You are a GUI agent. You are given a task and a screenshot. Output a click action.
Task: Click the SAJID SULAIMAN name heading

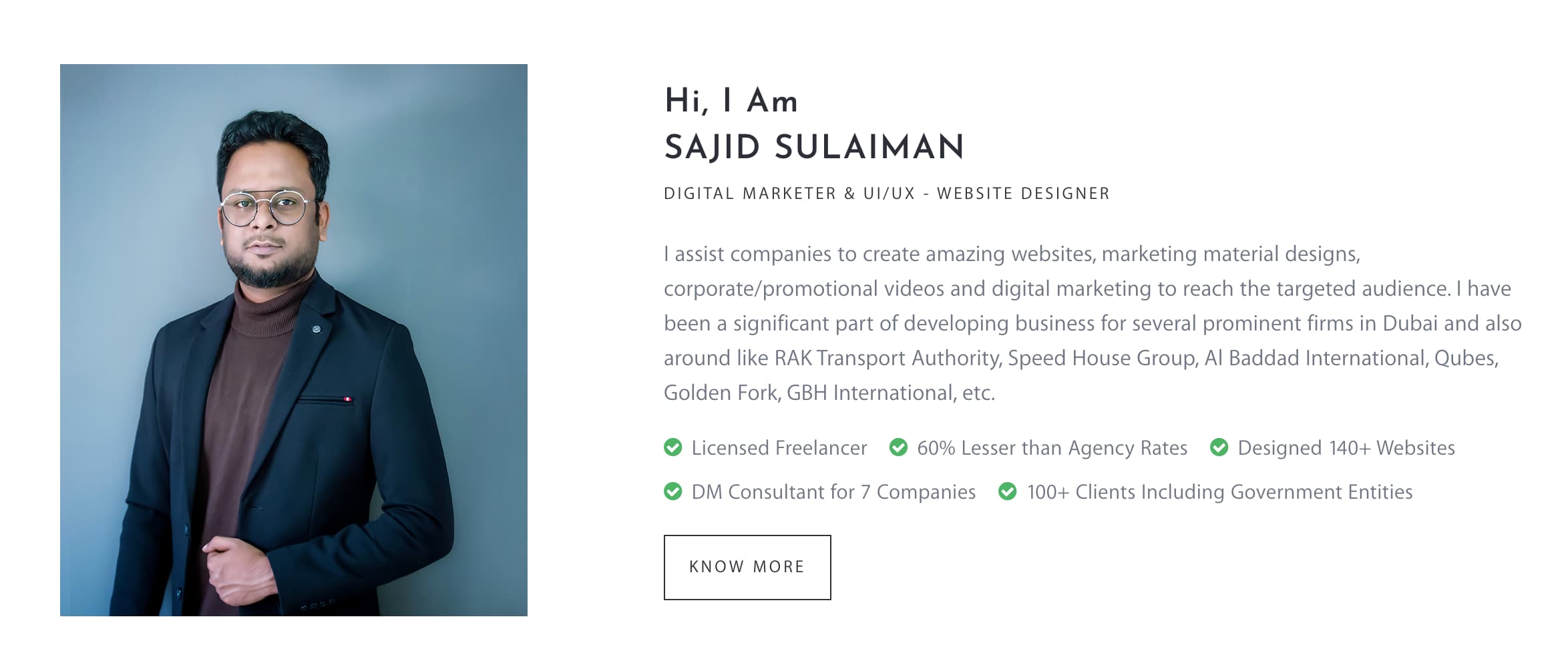814,148
